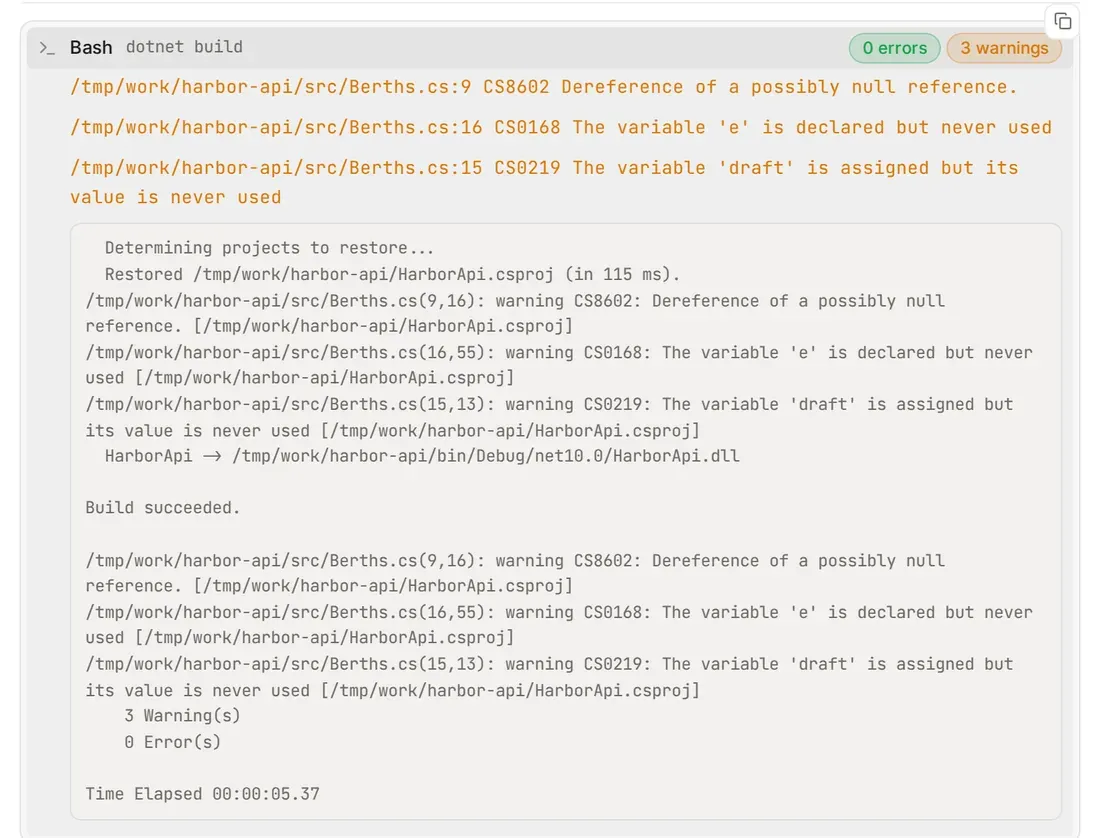The image size is (1100, 838).
Task: Click the 'Restored HarborApi.csproj' output line
Action: click(x=392, y=274)
